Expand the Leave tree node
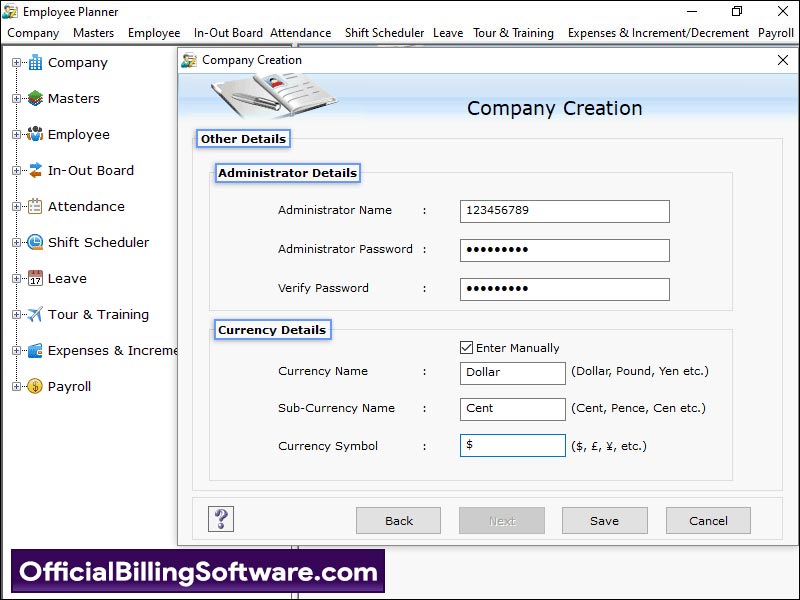Viewport: 800px width, 600px height. click(x=16, y=279)
